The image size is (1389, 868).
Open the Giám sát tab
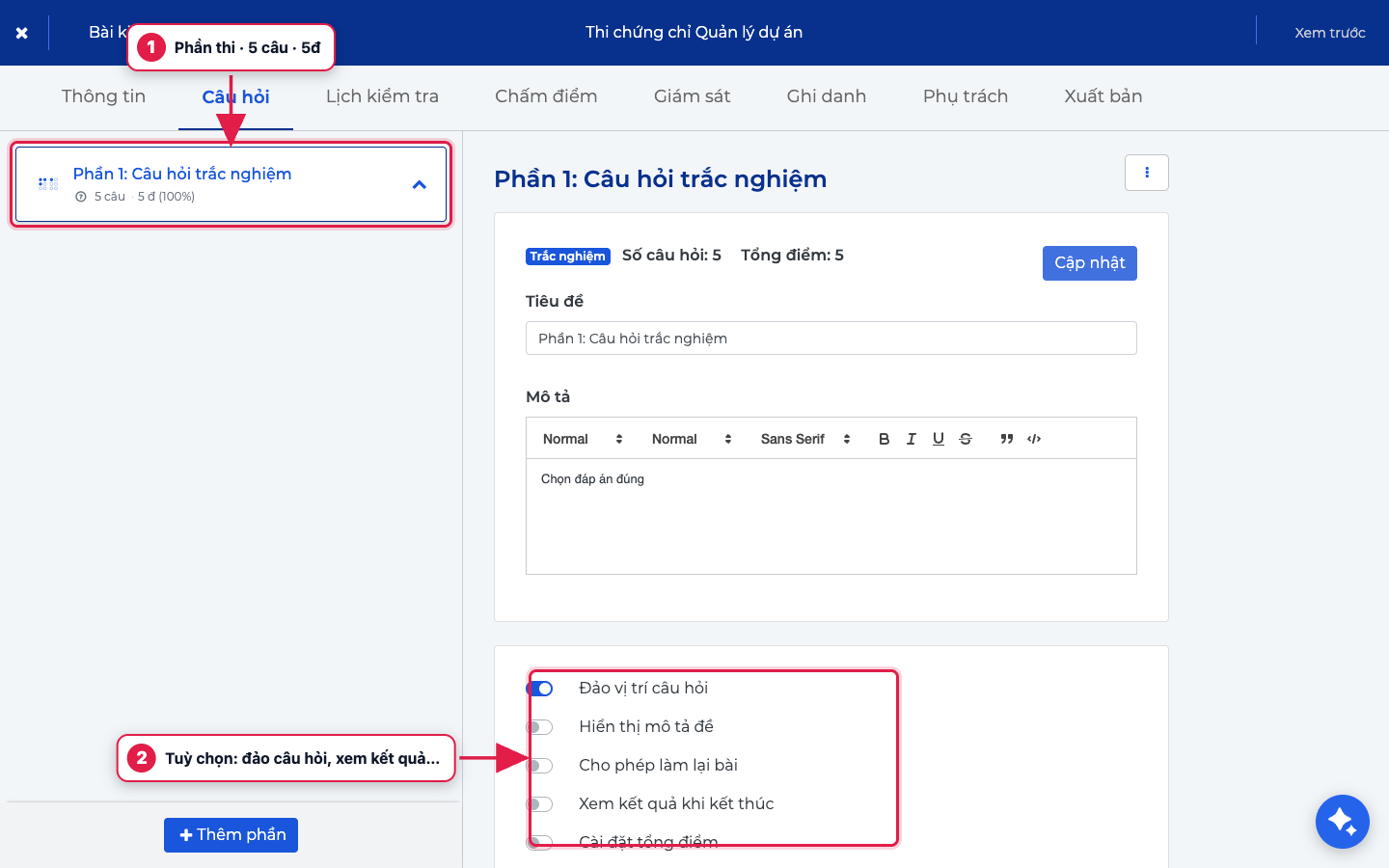[x=692, y=96]
